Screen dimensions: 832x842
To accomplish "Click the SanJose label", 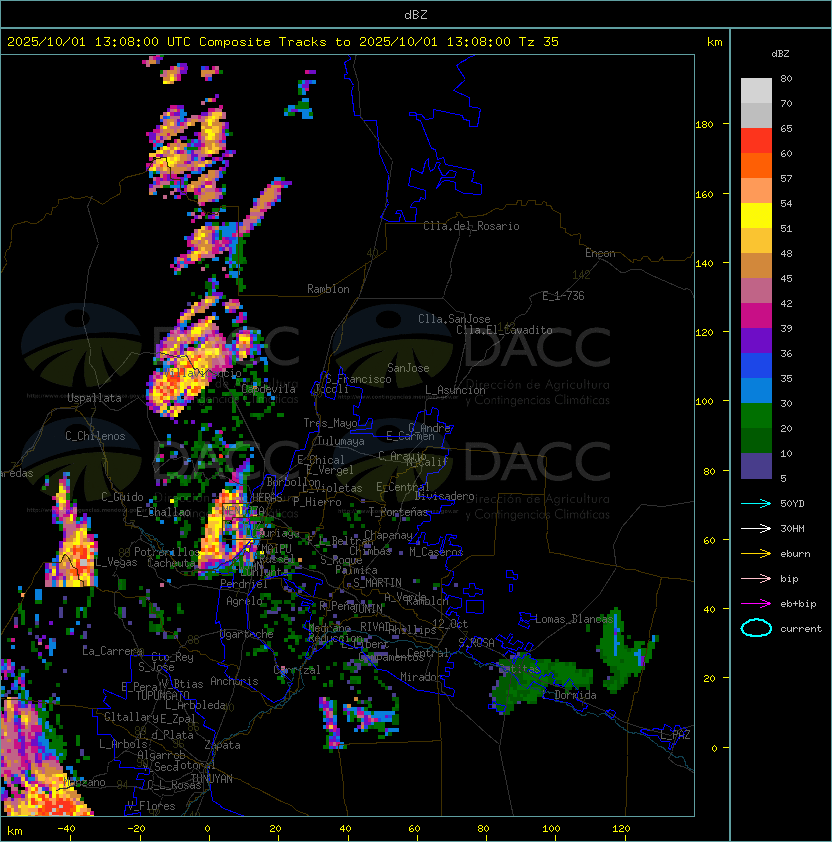I will point(408,368).
